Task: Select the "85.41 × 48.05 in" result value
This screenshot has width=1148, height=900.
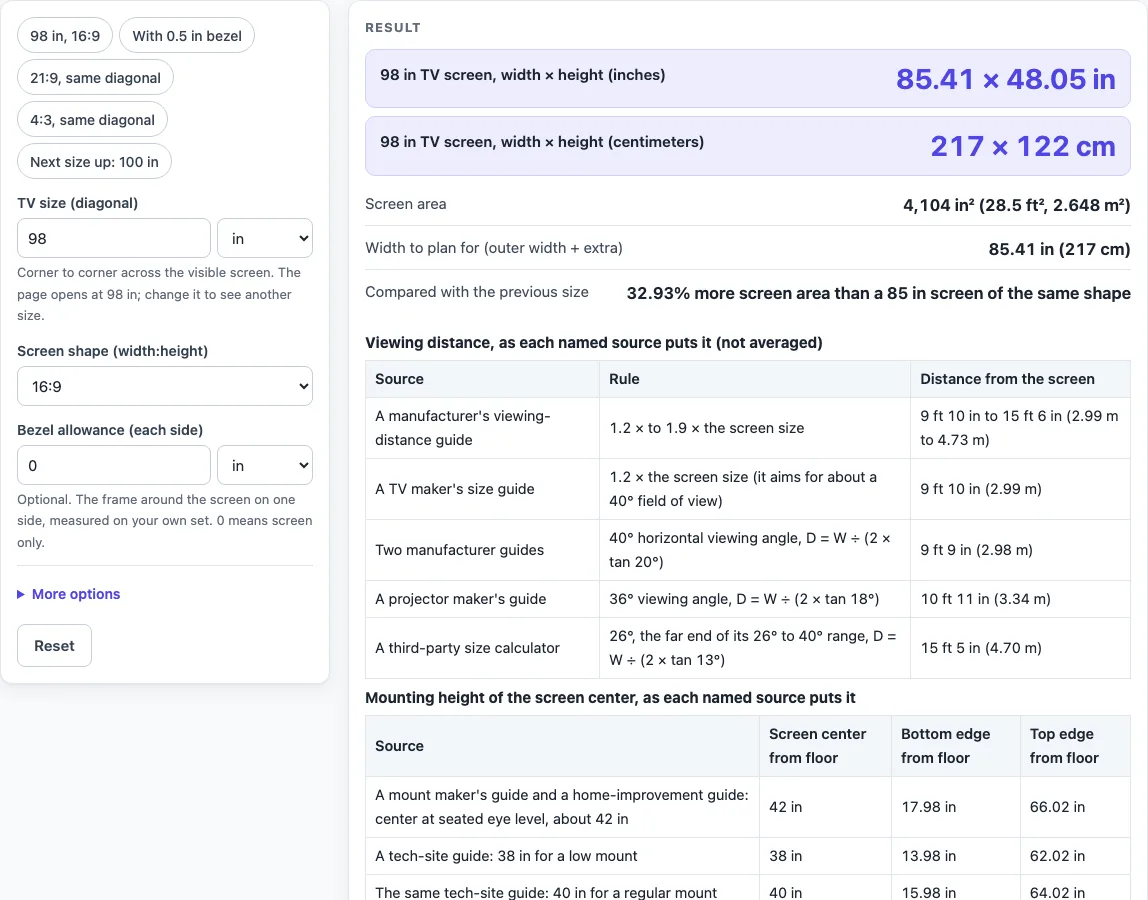Action: tap(1005, 78)
